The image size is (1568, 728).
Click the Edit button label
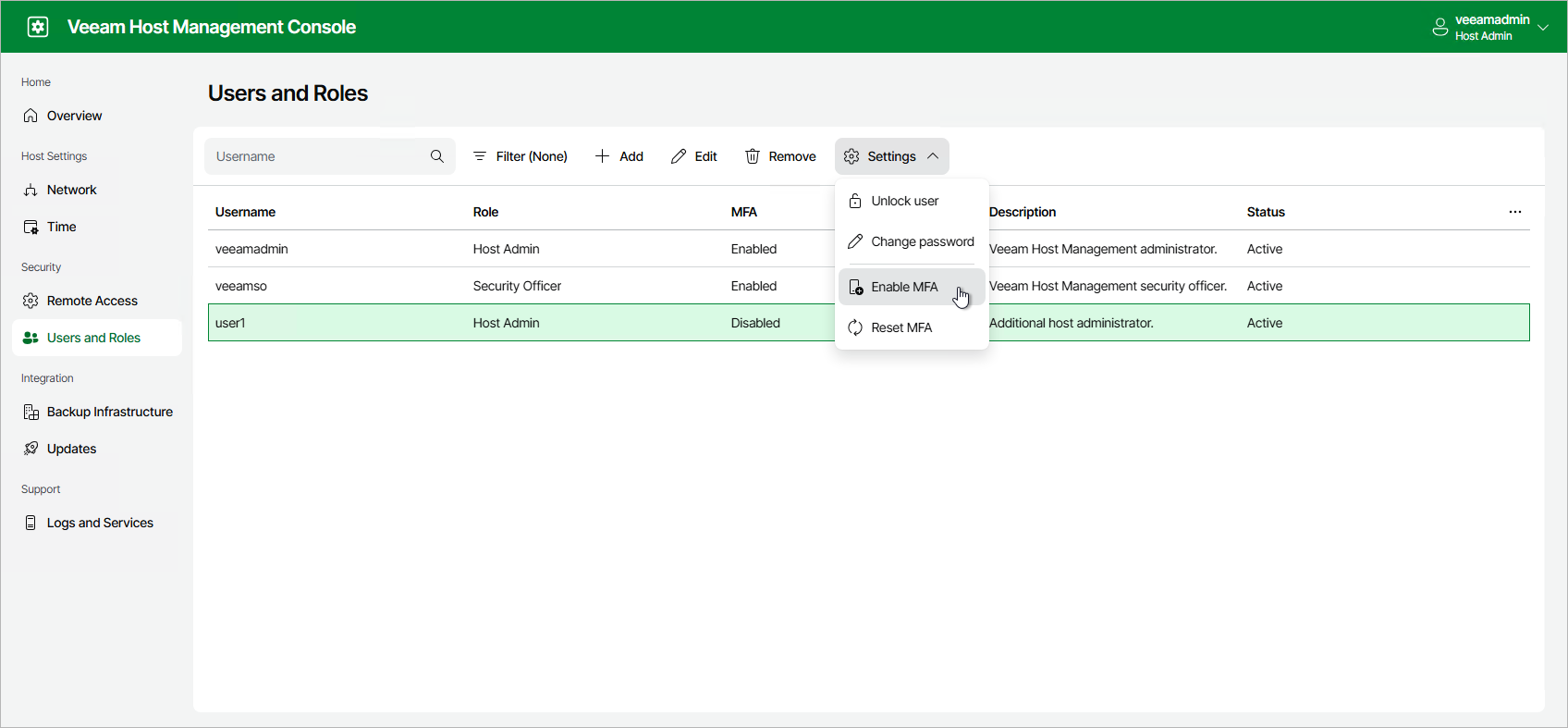coord(706,156)
